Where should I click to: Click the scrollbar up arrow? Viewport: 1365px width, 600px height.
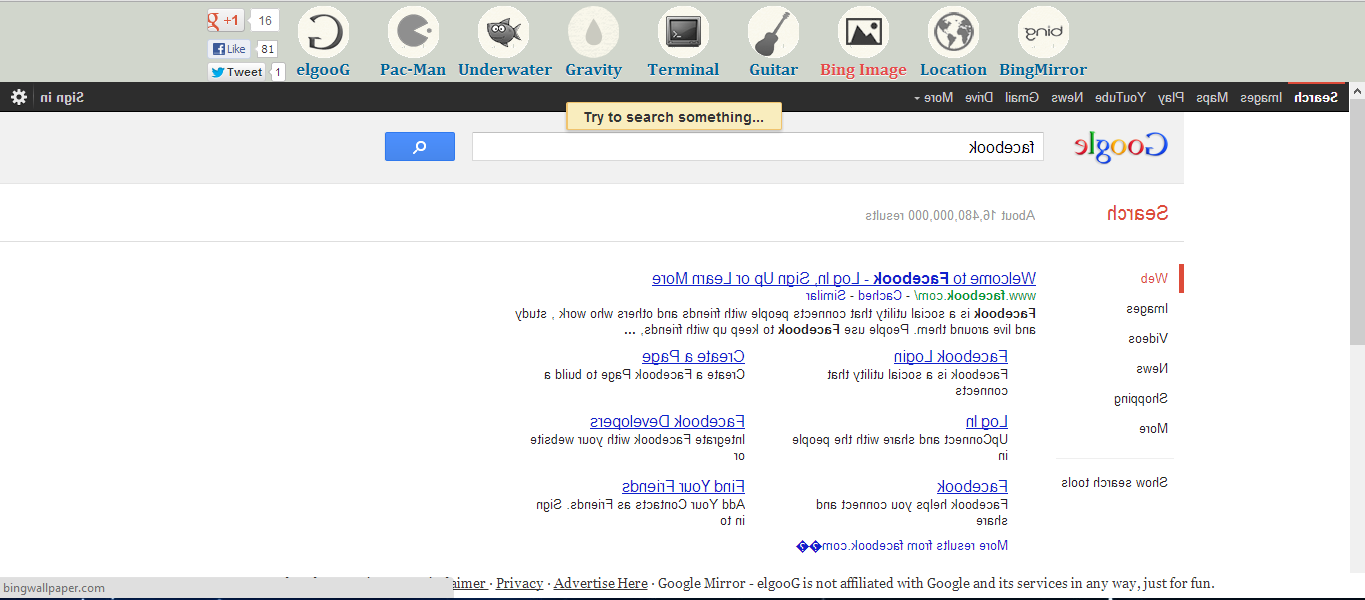click(1357, 90)
